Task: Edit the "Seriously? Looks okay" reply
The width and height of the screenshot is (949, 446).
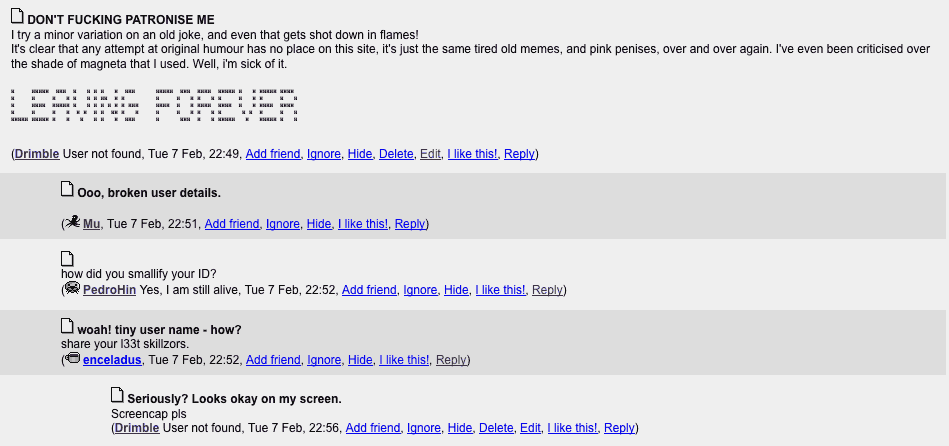Action: point(530,428)
